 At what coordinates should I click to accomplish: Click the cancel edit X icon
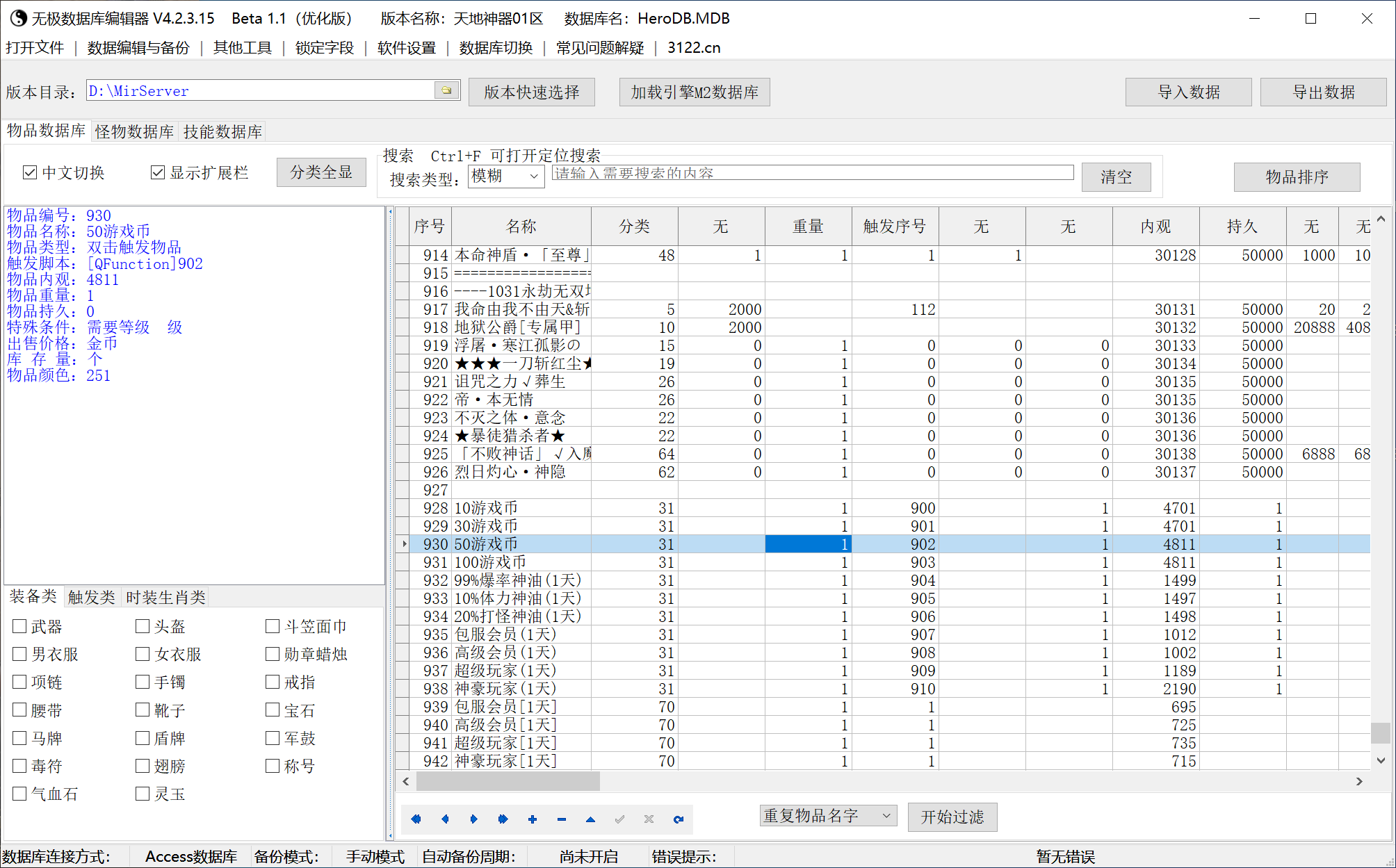pos(649,819)
